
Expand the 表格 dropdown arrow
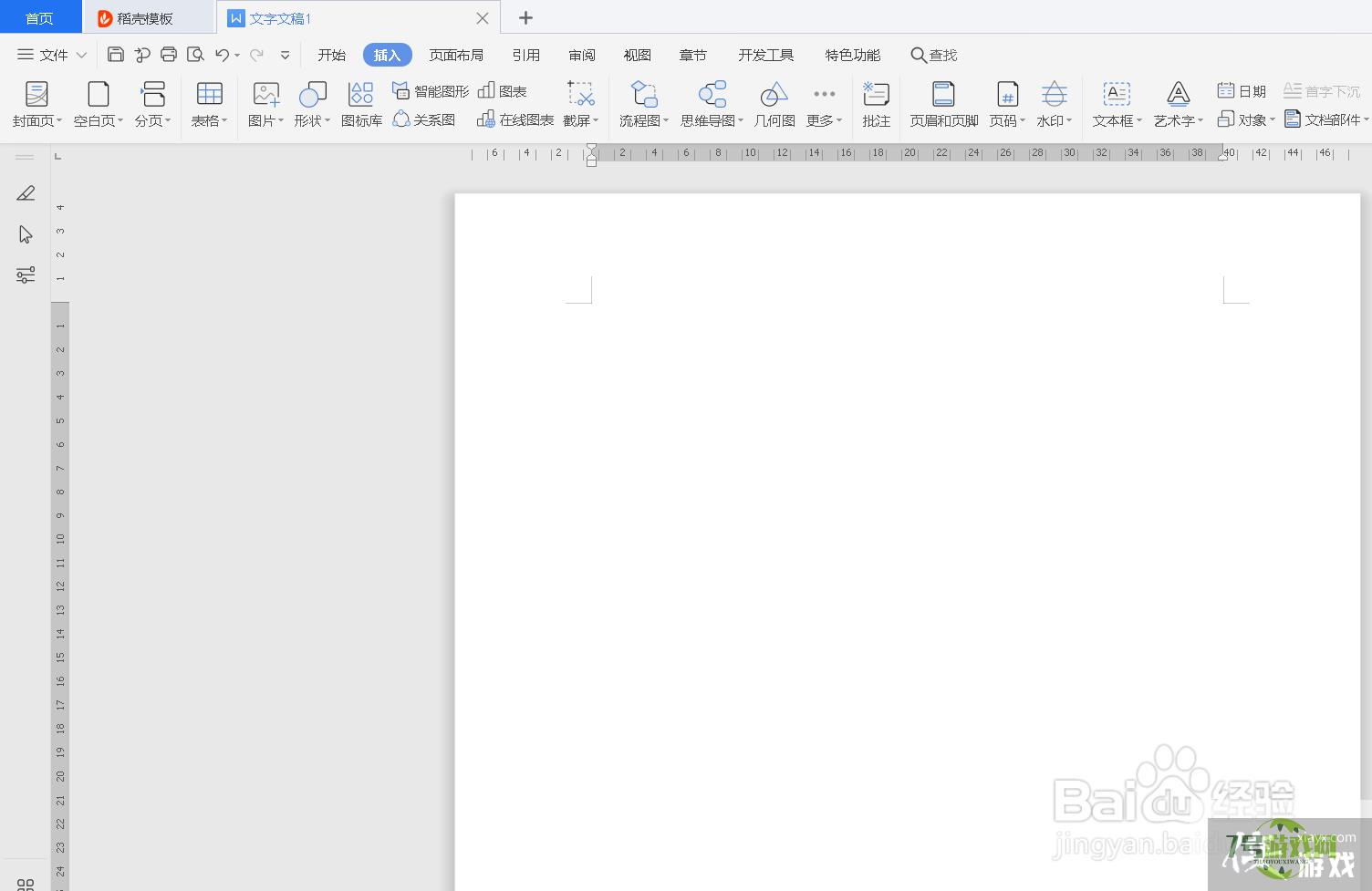(224, 120)
